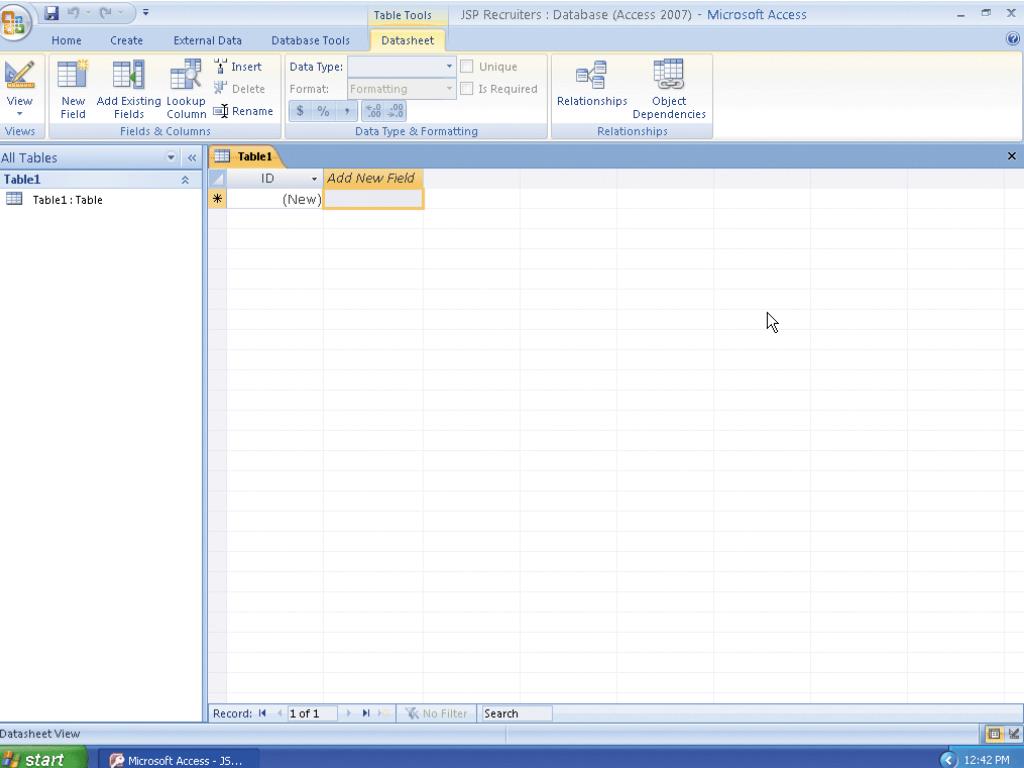Click the View icon to switch views

point(20,74)
